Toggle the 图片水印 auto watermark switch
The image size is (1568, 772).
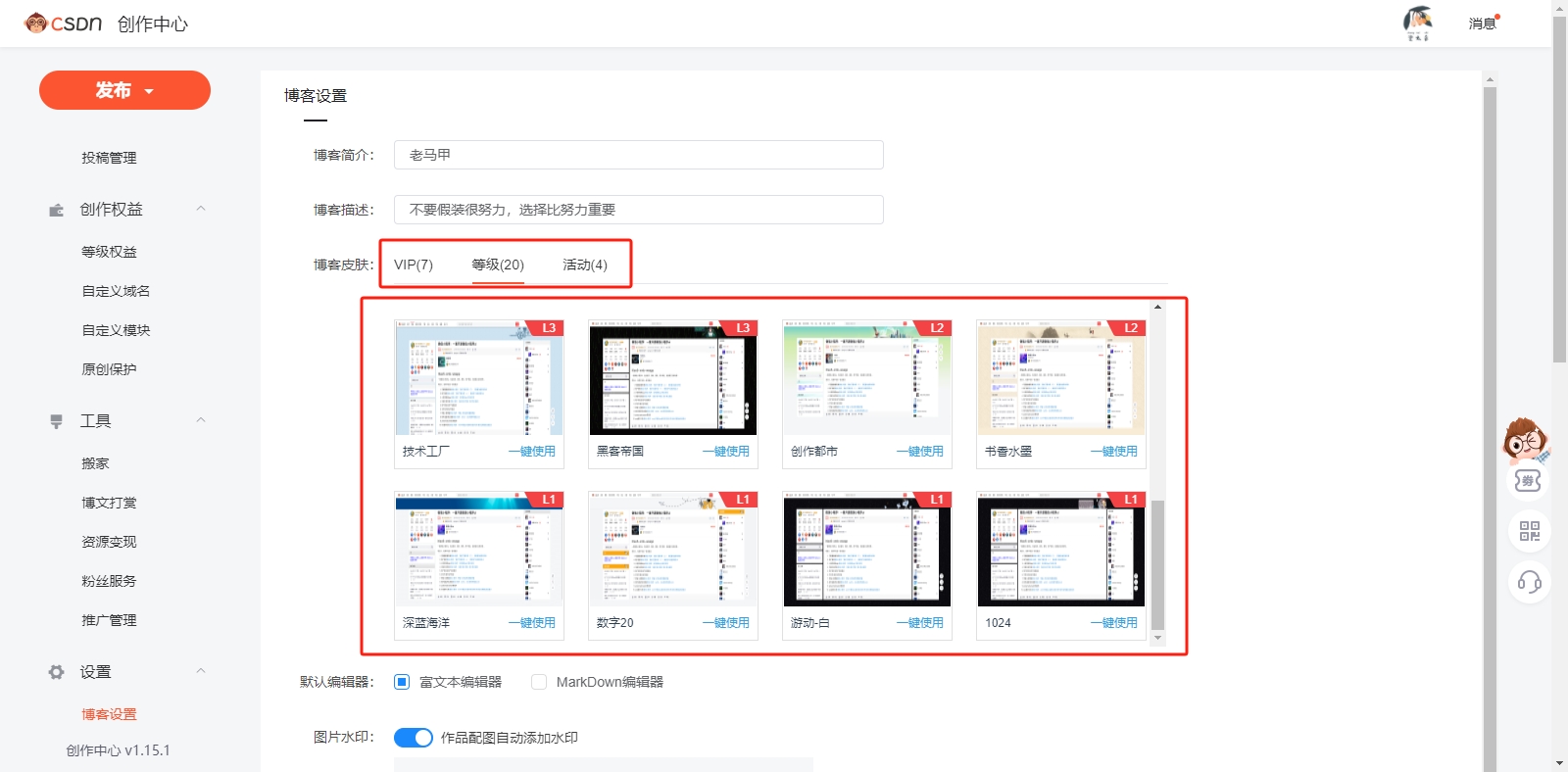(414, 738)
